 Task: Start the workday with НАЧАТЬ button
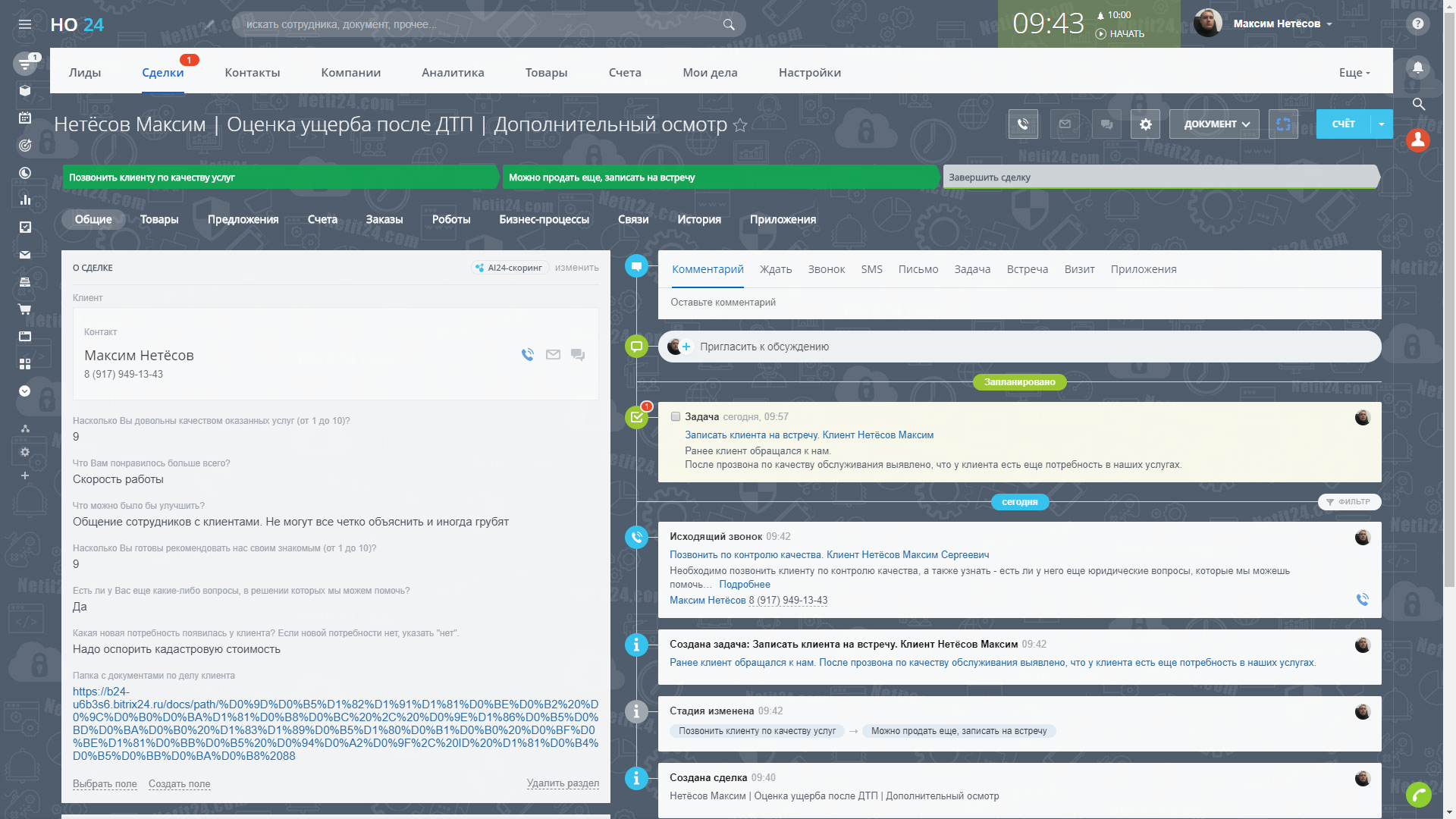coord(1120,34)
